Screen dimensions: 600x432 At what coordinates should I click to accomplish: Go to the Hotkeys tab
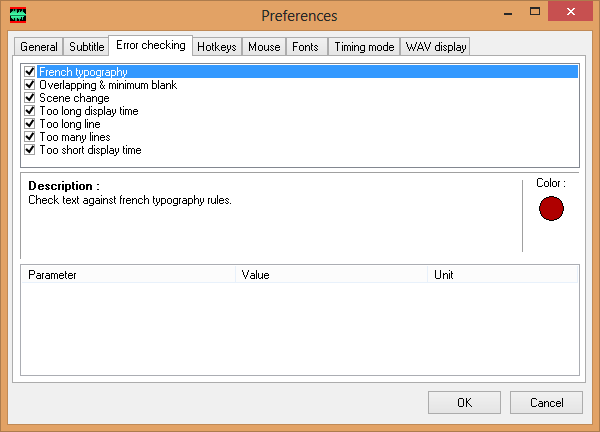click(x=217, y=47)
